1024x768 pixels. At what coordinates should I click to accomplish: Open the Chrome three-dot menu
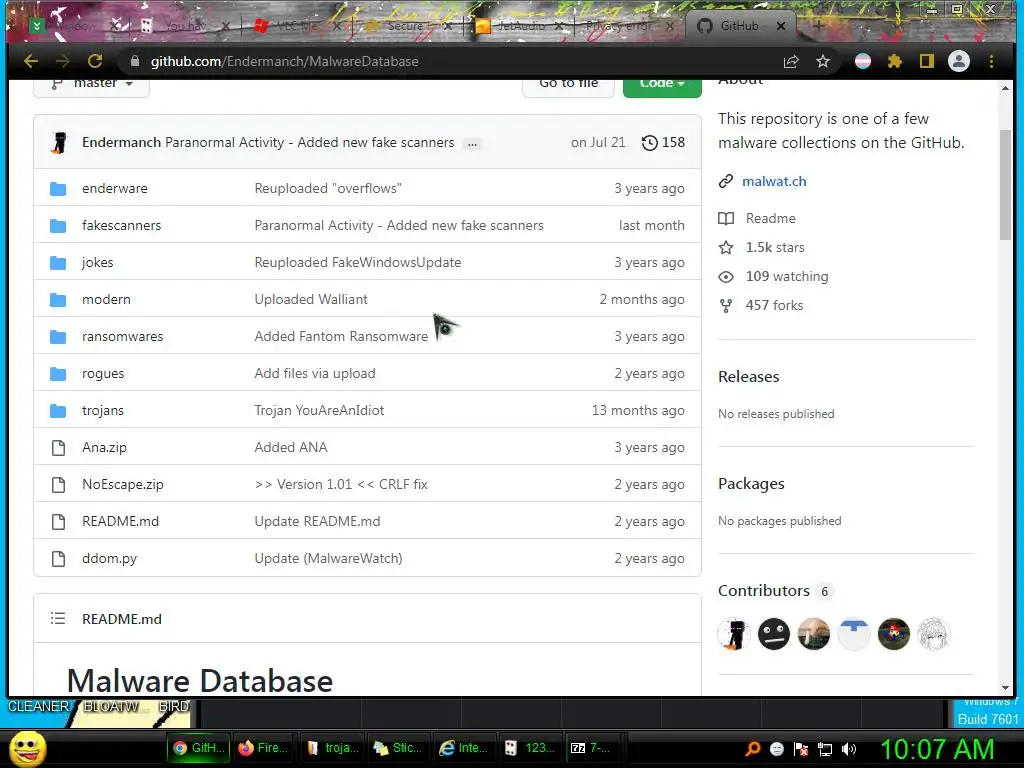point(991,61)
